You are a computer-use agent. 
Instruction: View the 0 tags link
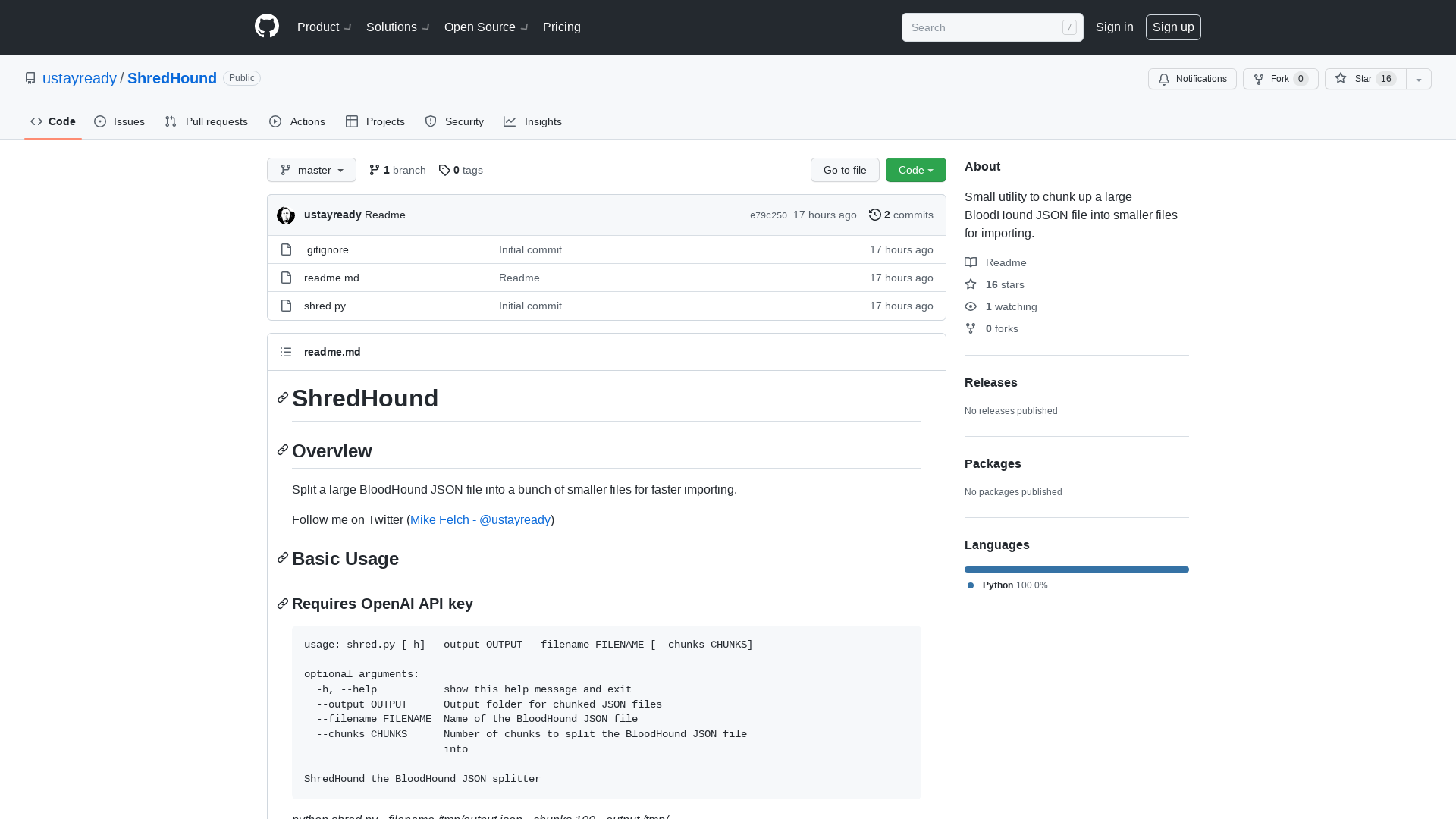(461, 170)
